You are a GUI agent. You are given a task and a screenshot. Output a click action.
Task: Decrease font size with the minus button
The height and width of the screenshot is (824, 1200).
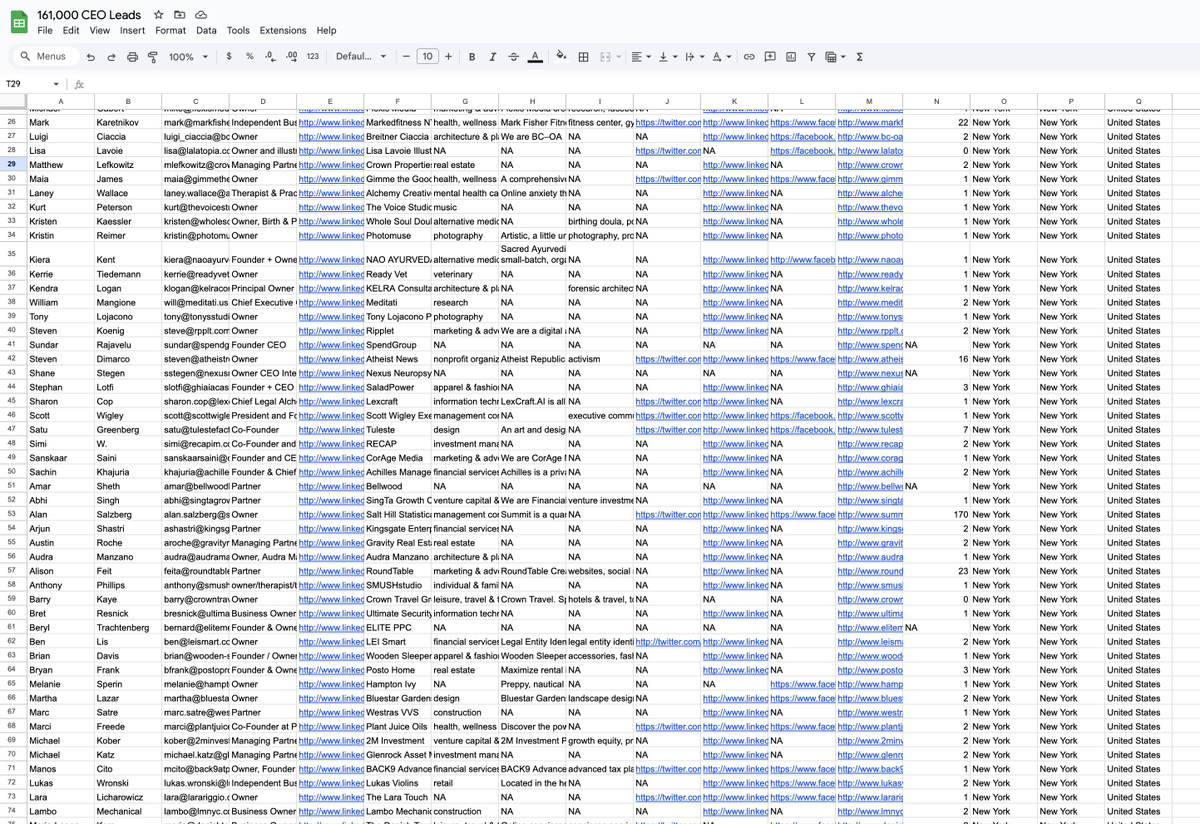pyautogui.click(x=407, y=57)
